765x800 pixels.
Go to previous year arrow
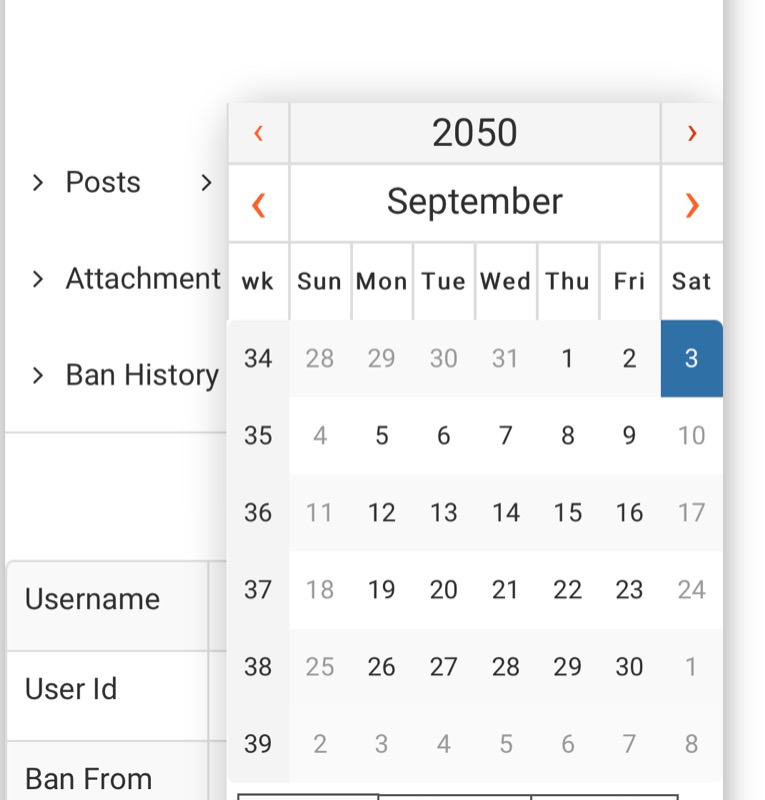pyautogui.click(x=258, y=133)
